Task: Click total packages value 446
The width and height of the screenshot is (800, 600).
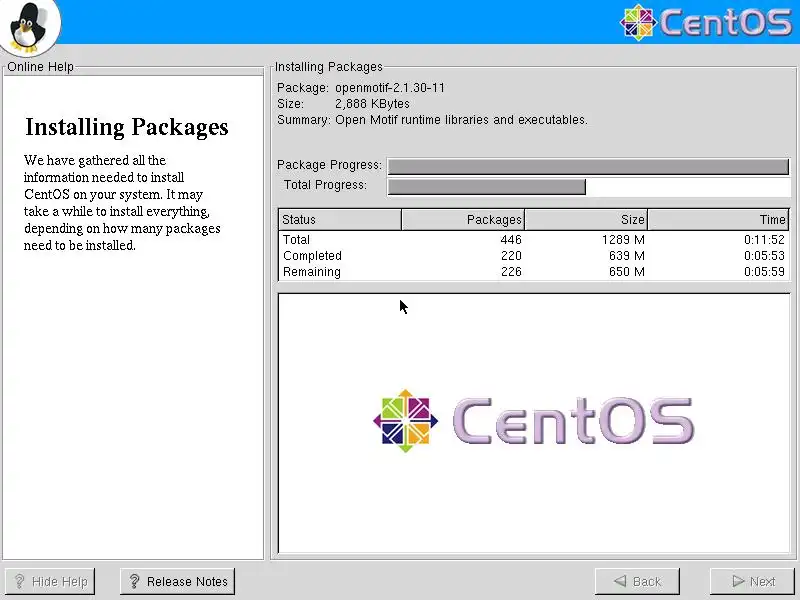Action: [x=511, y=239]
